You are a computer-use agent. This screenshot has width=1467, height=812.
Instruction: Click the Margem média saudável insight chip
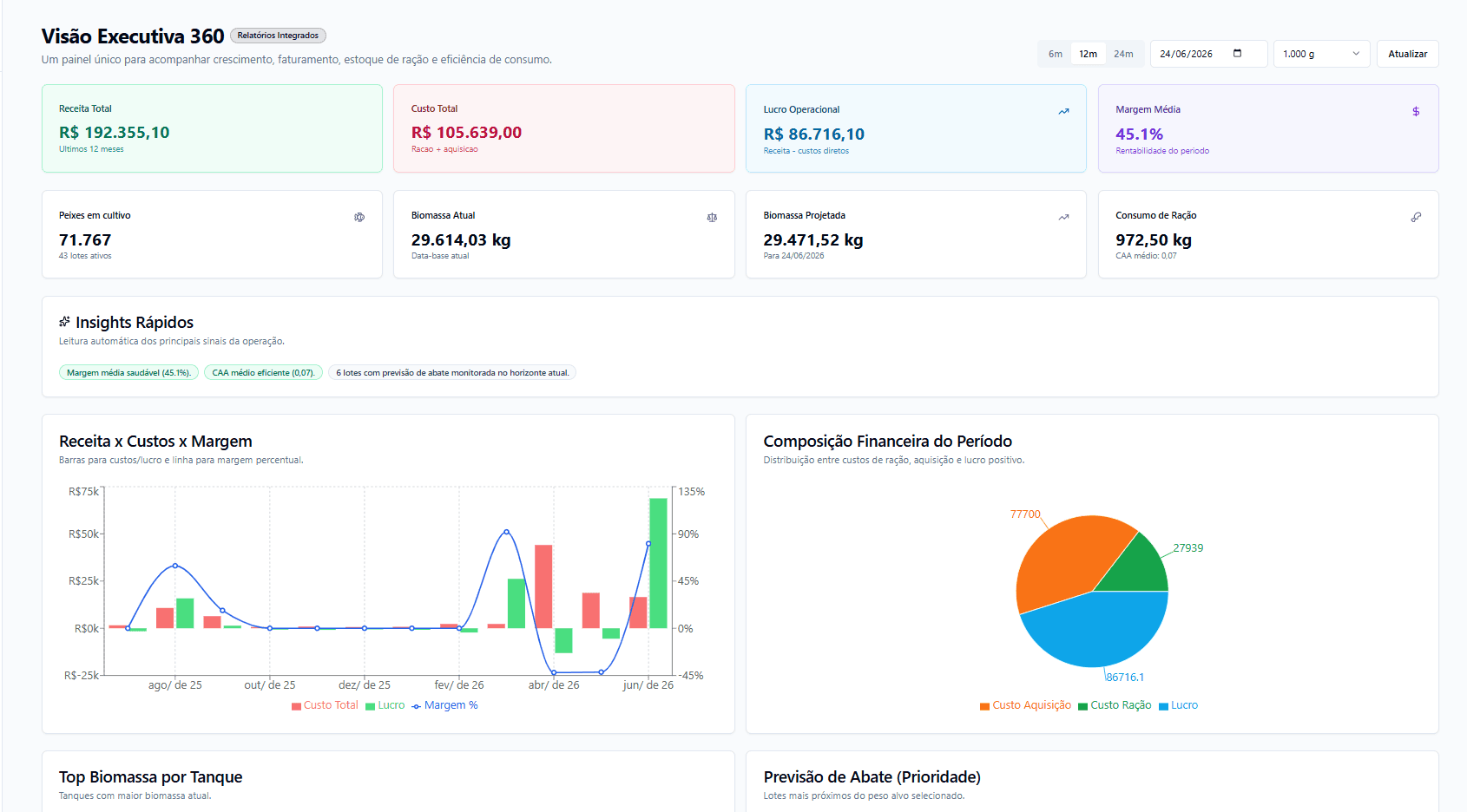(128, 373)
